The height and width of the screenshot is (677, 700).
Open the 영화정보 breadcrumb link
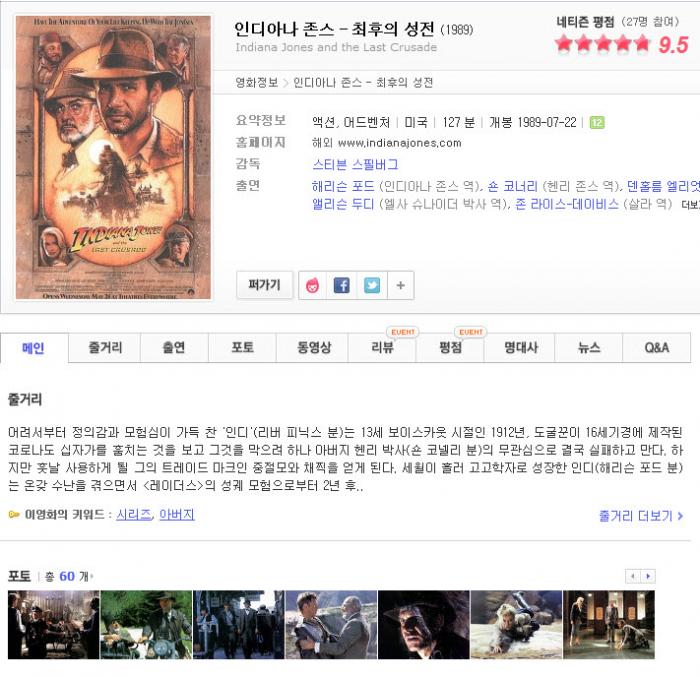click(257, 82)
